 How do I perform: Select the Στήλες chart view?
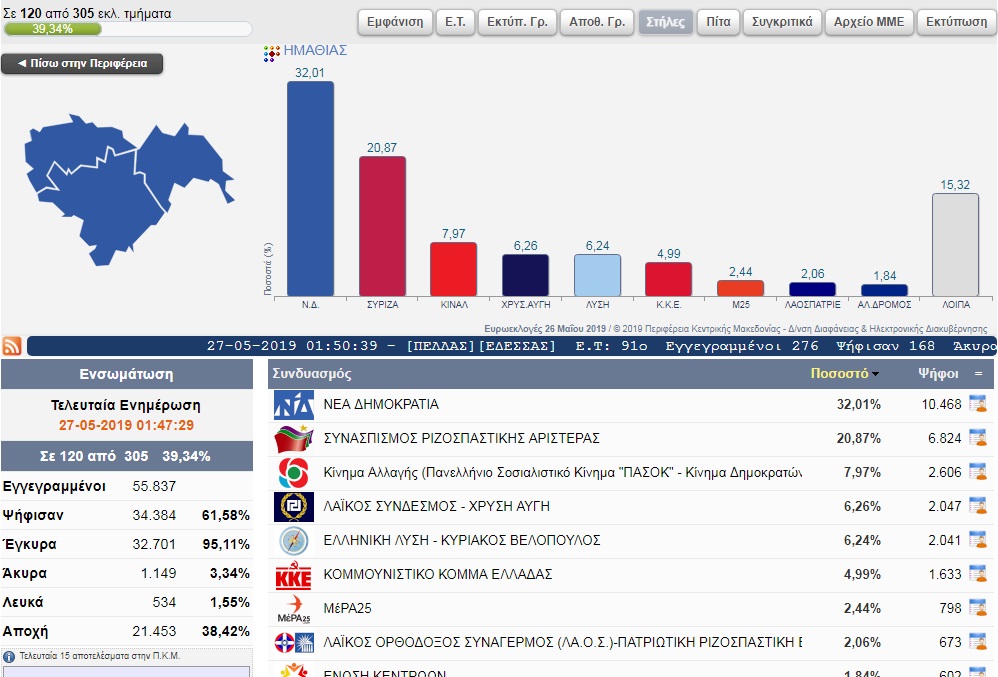665,22
